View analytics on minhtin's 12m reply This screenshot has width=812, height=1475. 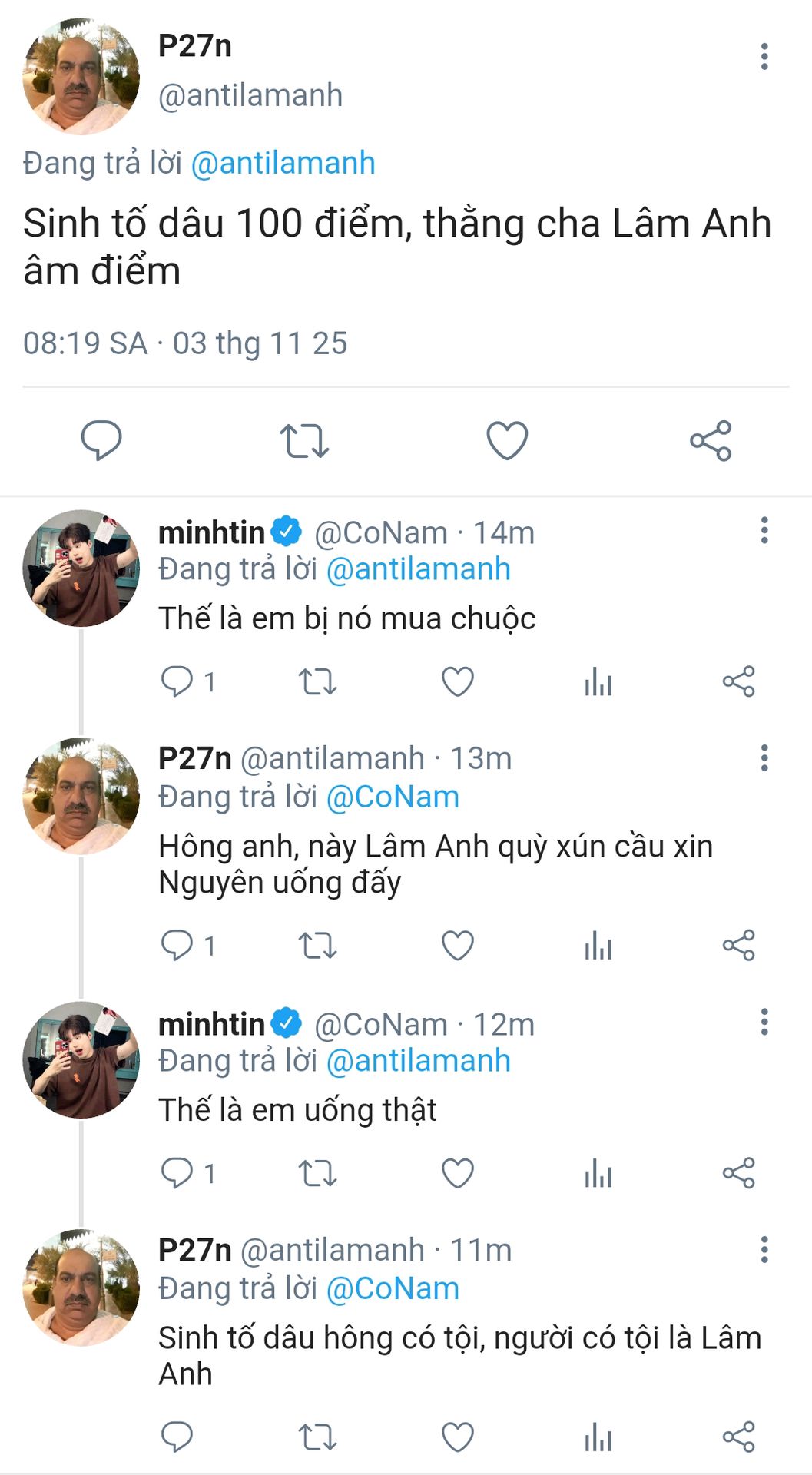pyautogui.click(x=598, y=1173)
